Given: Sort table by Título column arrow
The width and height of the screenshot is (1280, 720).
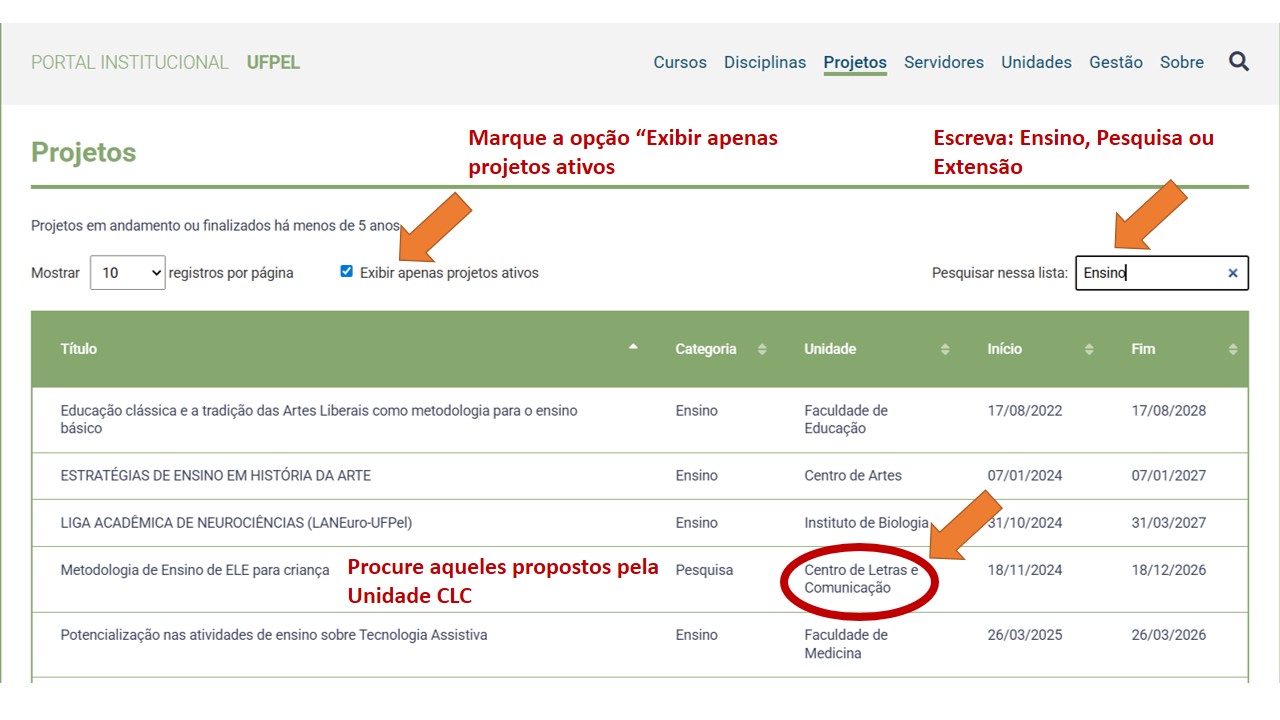Looking at the screenshot, I should 632,348.
